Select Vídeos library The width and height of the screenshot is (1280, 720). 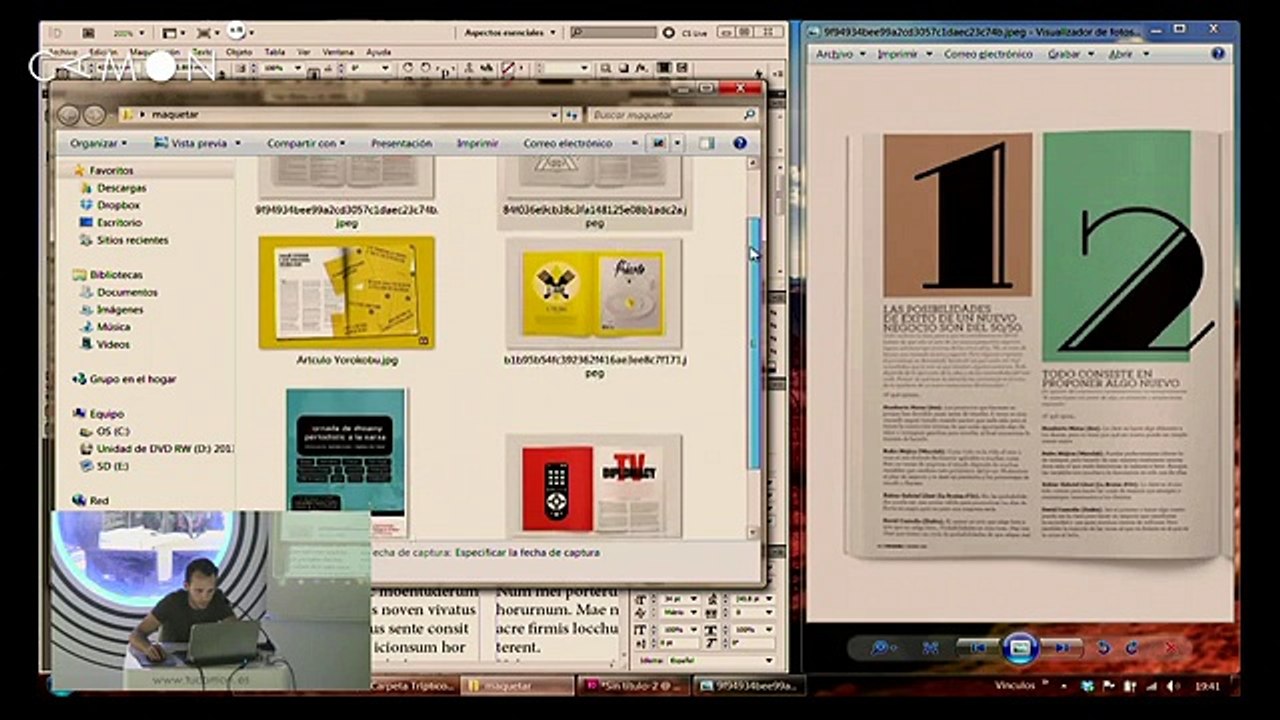coord(113,344)
